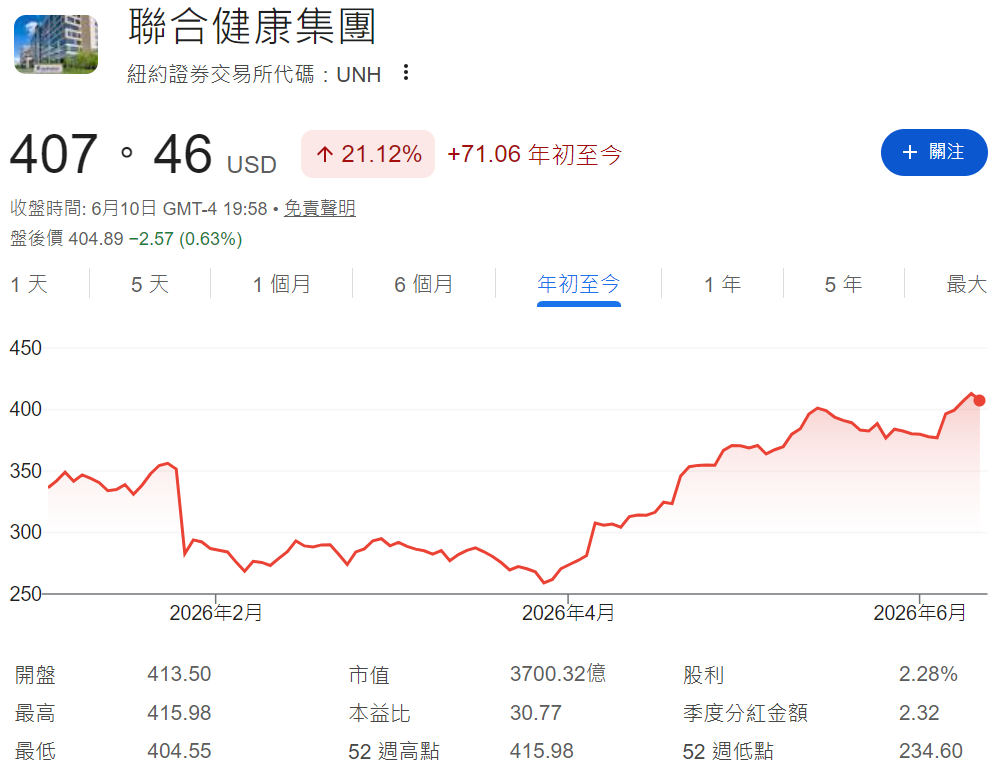The height and width of the screenshot is (764, 992).
Task: Click the 52 週低點 value 234.60
Action: click(931, 751)
